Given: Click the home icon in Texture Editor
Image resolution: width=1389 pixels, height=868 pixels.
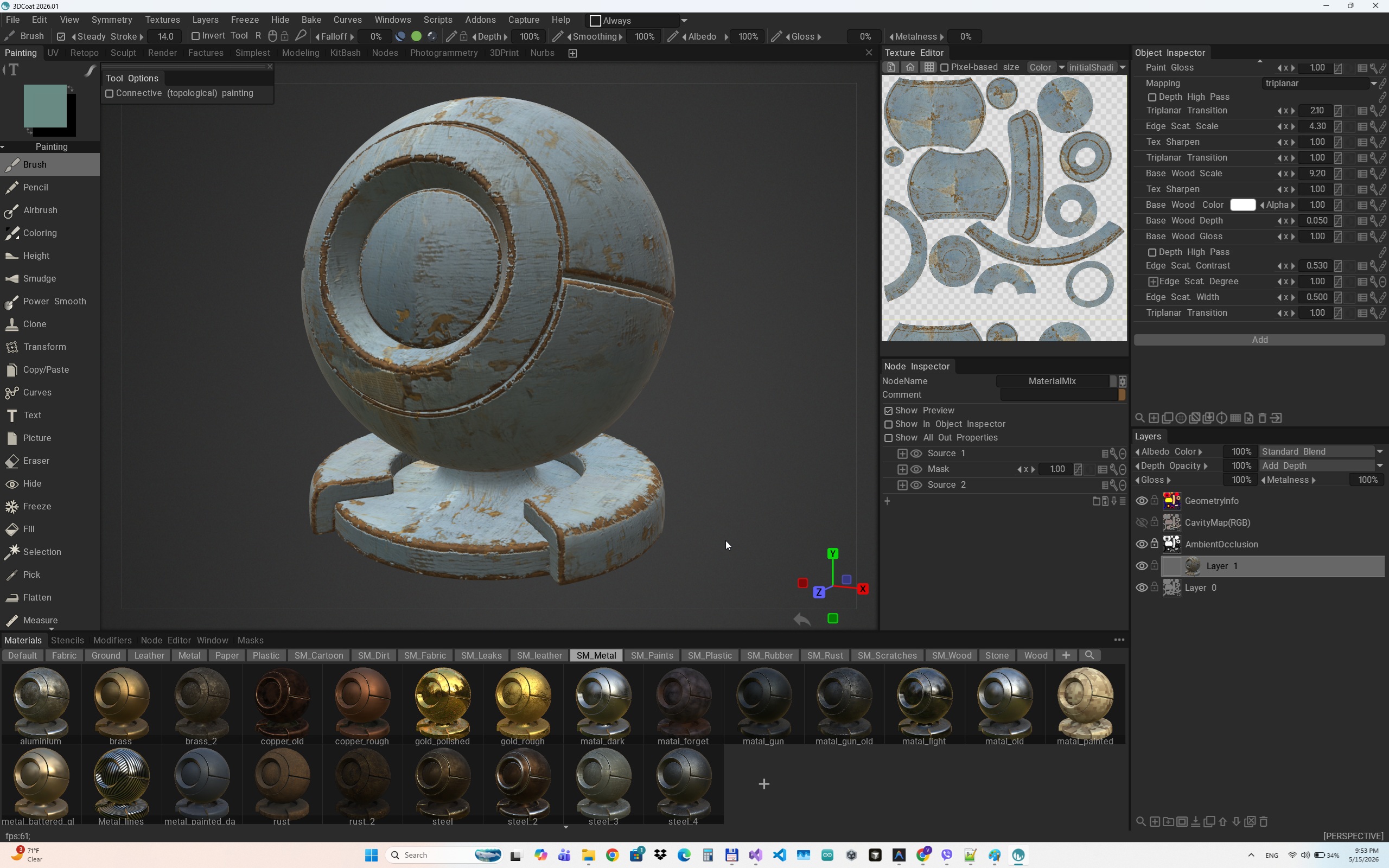Looking at the screenshot, I should pyautogui.click(x=910, y=67).
